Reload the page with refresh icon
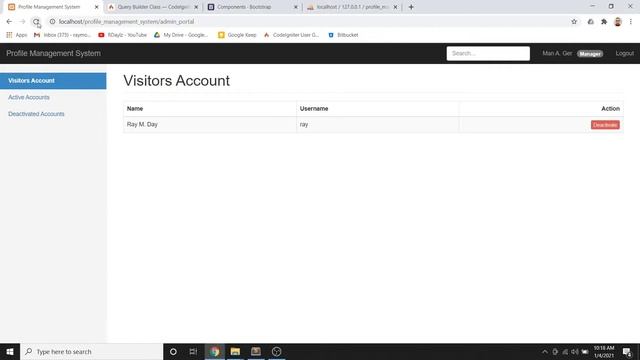Image resolution: width=640 pixels, height=360 pixels. pyautogui.click(x=36, y=22)
